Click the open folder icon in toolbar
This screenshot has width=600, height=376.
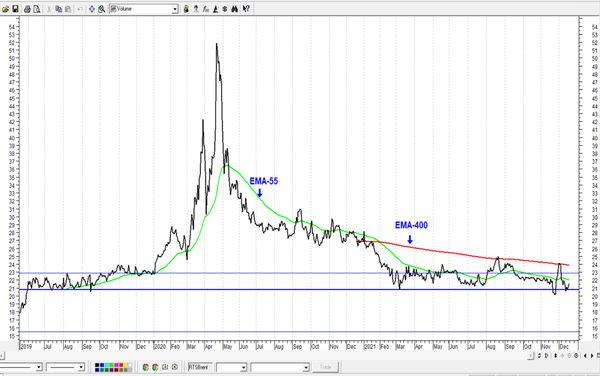[x=5, y=9]
